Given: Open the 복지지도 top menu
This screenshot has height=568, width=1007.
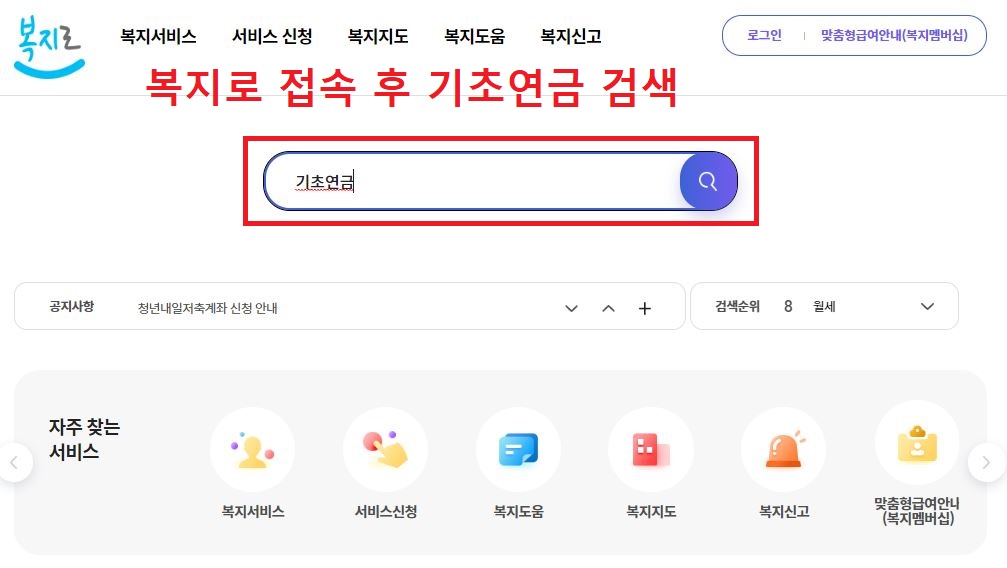Looking at the screenshot, I should (x=378, y=37).
